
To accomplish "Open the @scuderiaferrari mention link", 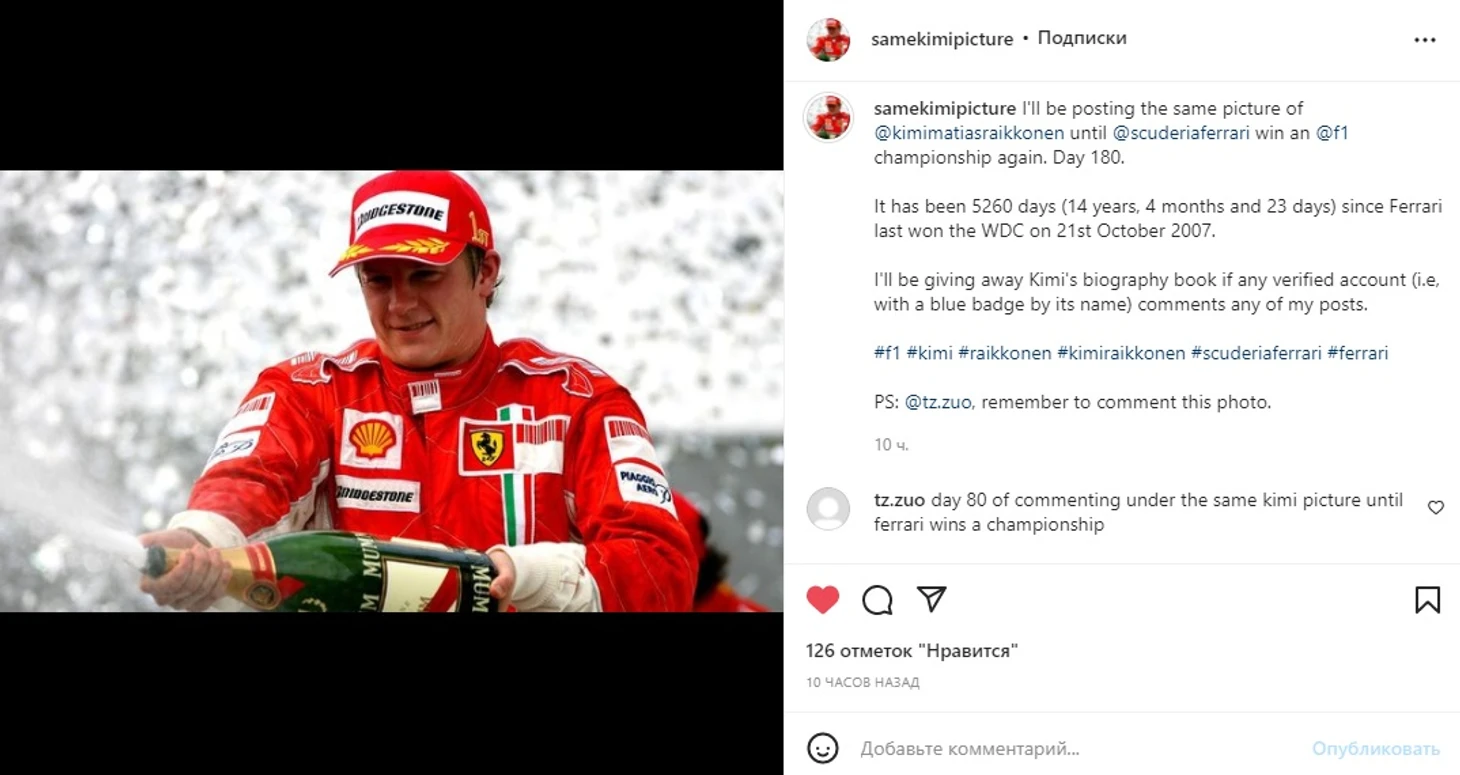I will coord(1181,133).
